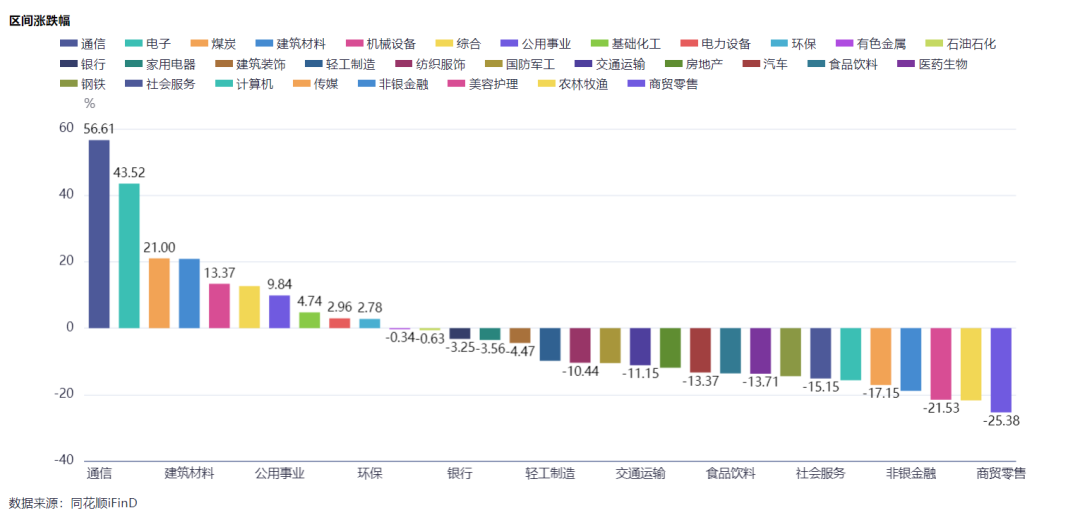
Task: Toggle the 房地产 legend entry
Action: click(694, 65)
